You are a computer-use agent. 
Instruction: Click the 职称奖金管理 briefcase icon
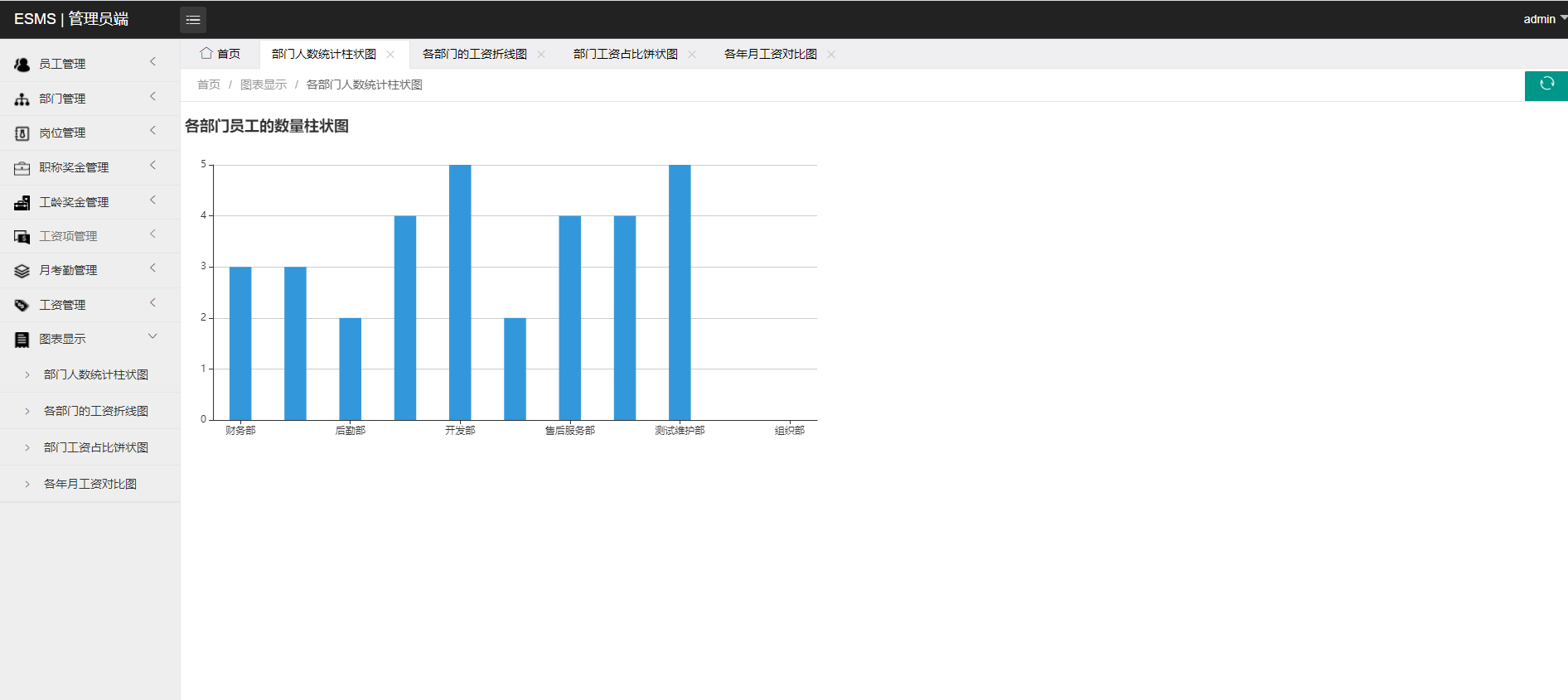click(x=22, y=168)
